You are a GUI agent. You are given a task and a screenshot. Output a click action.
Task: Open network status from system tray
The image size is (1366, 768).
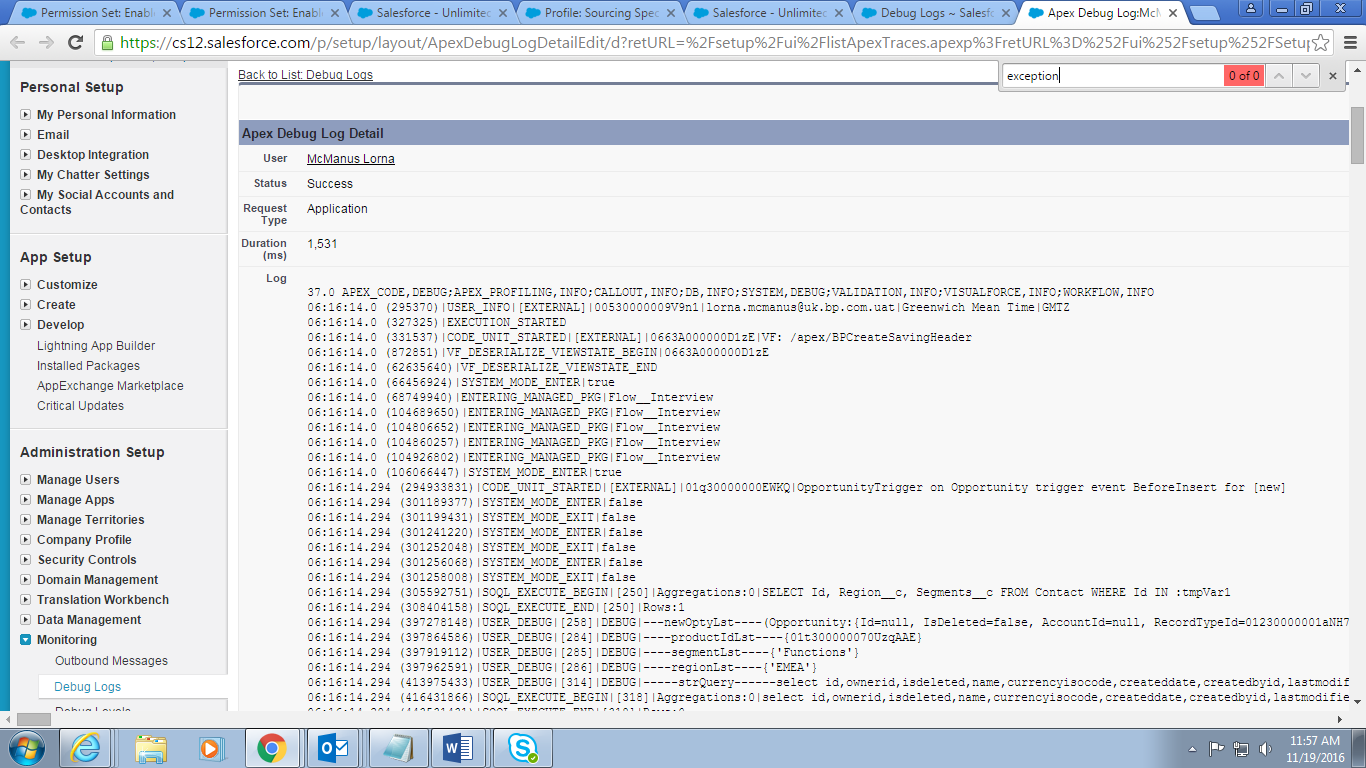1241,748
